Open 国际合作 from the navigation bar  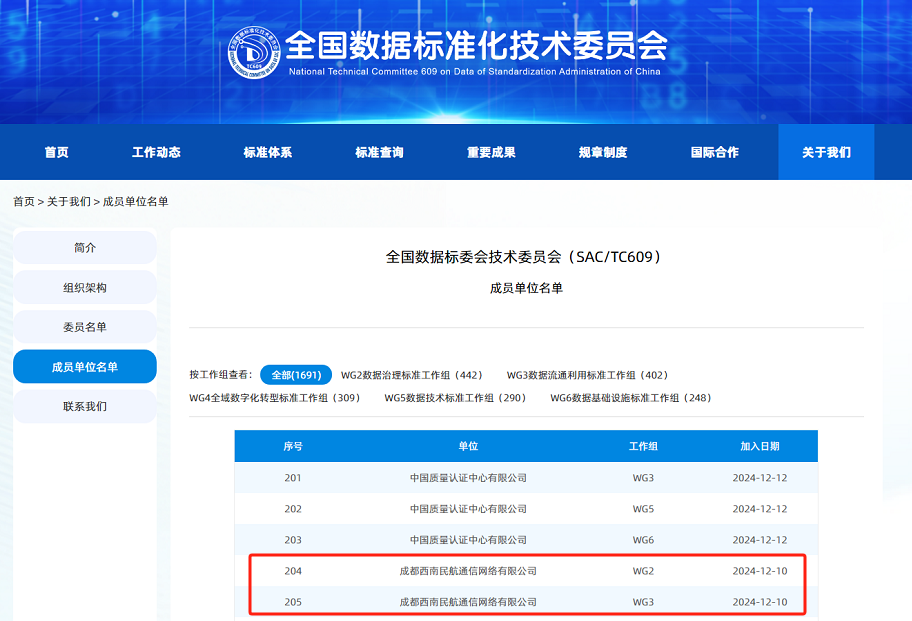[x=715, y=152]
